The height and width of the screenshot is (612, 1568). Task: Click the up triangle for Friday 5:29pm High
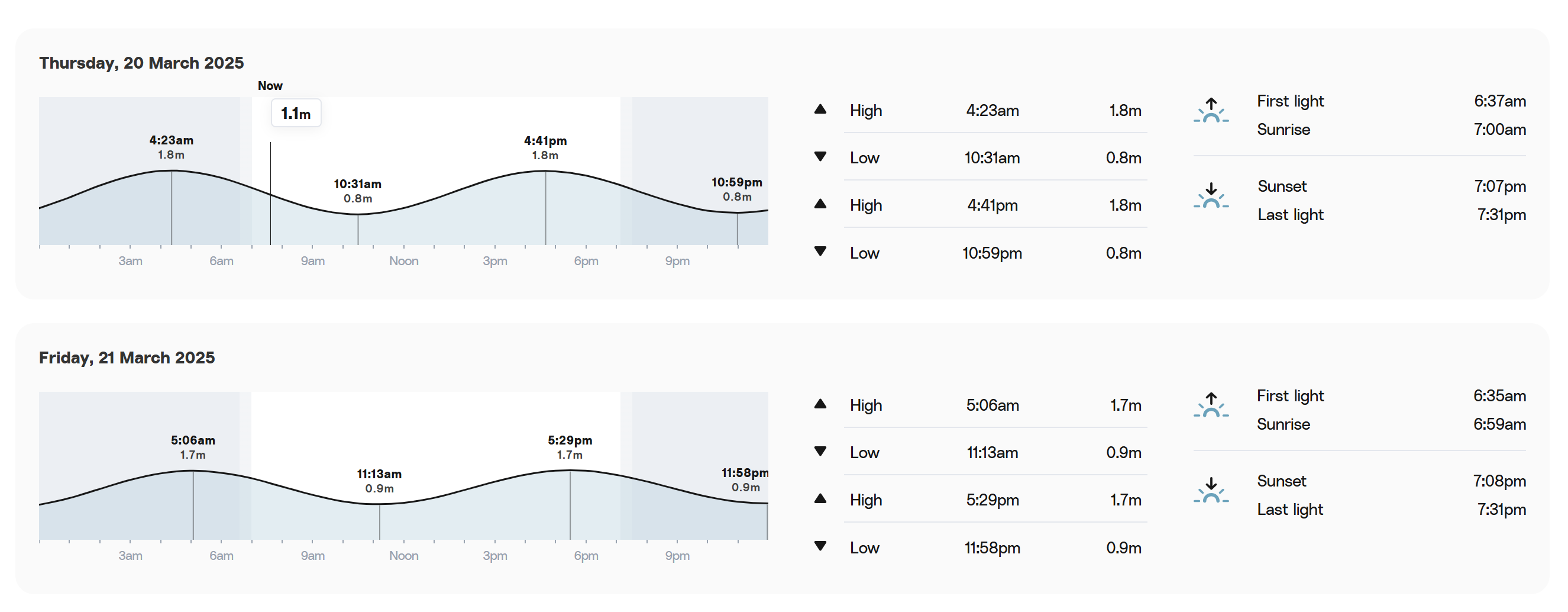[x=820, y=499]
